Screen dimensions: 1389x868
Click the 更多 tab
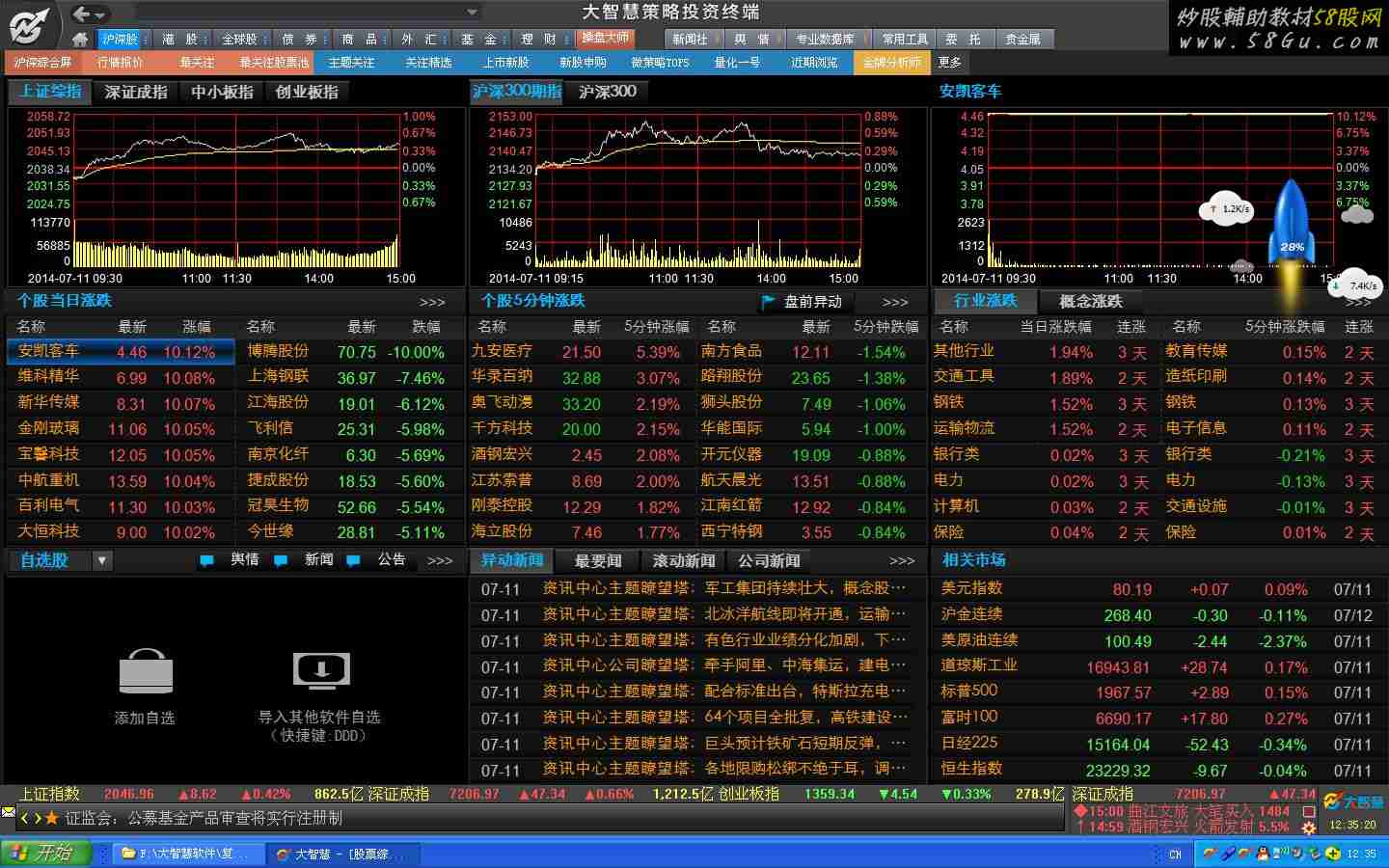[950, 63]
